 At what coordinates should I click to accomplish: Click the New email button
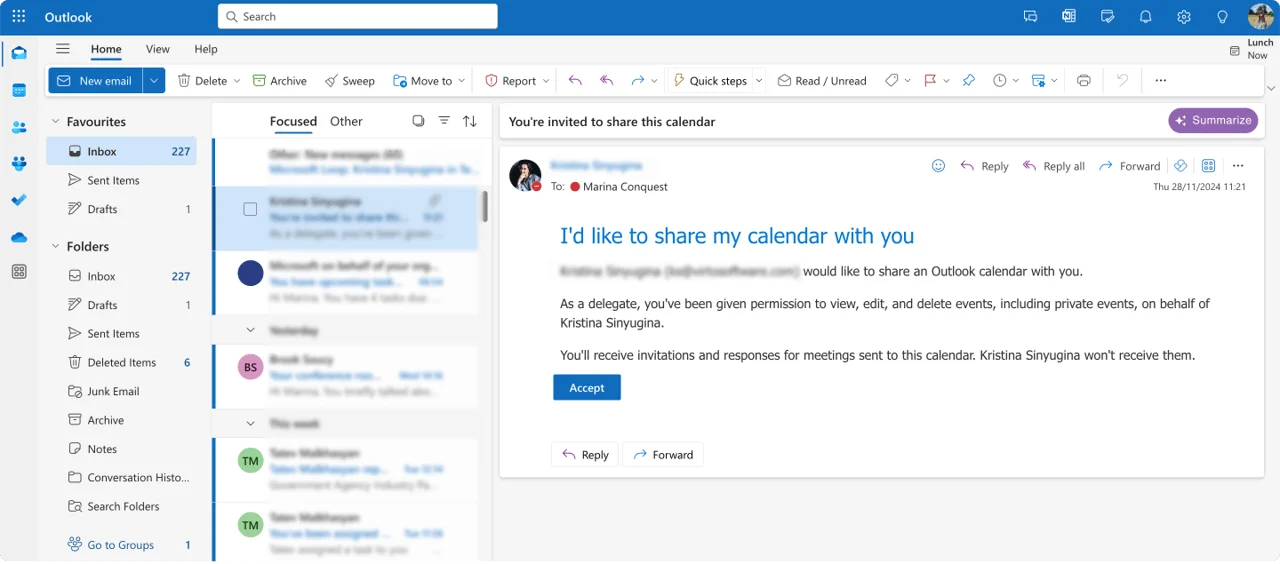point(95,81)
